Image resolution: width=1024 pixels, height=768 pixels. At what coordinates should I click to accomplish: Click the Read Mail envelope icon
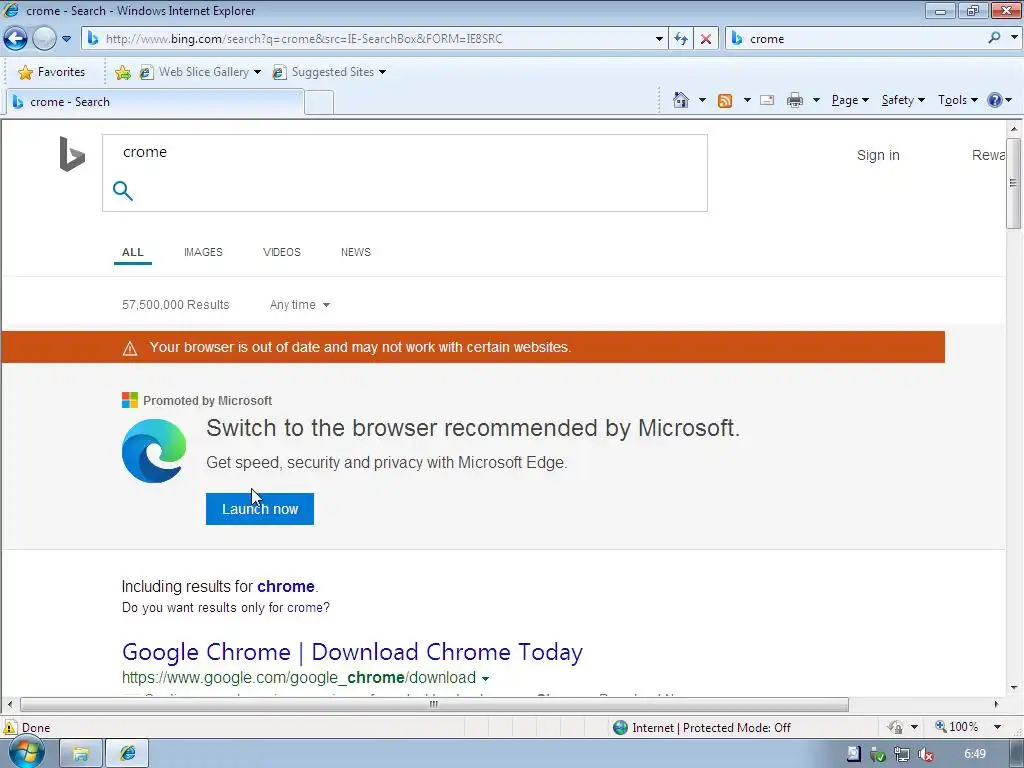(x=767, y=100)
